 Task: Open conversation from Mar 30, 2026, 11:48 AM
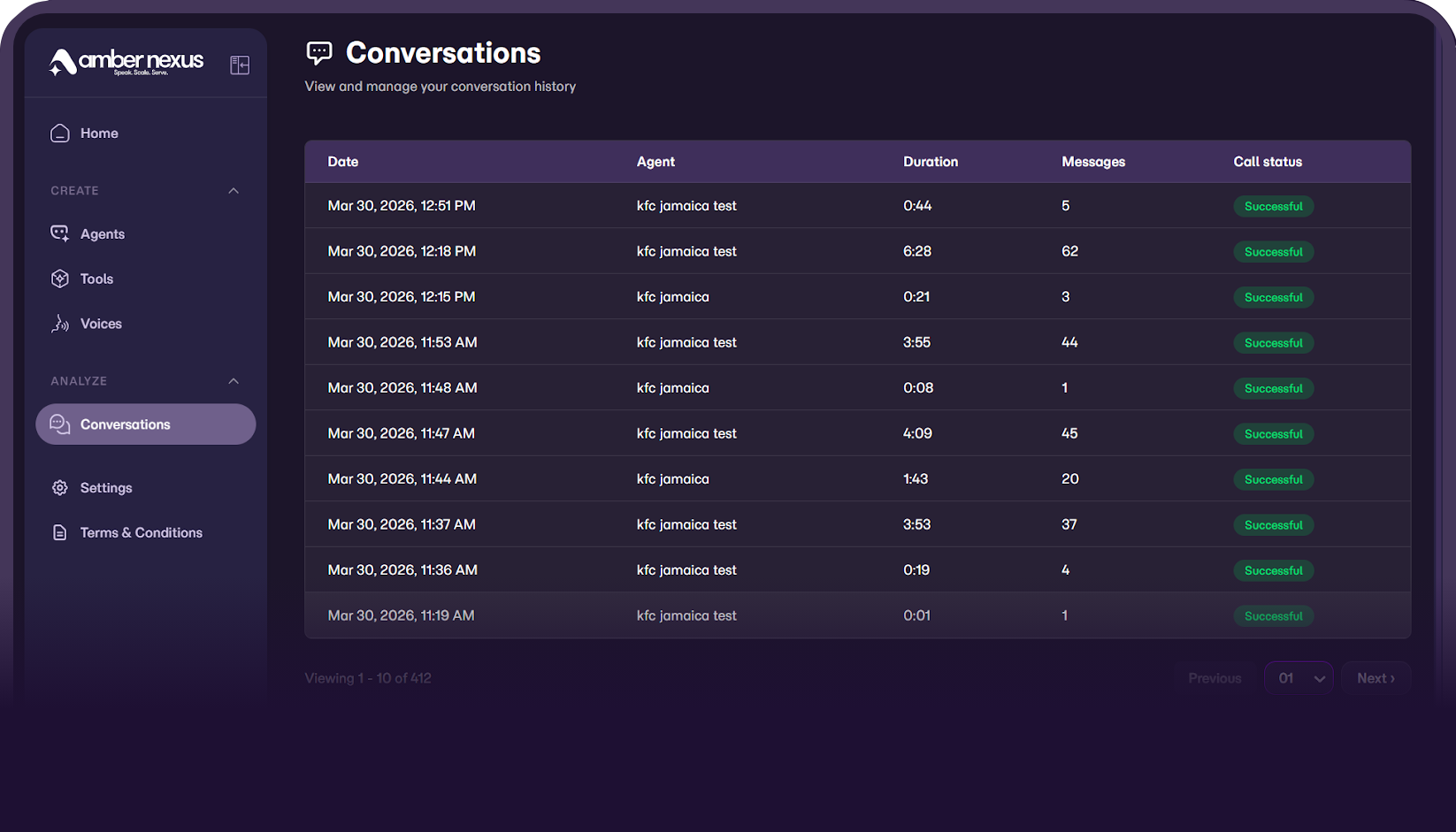[x=858, y=388]
